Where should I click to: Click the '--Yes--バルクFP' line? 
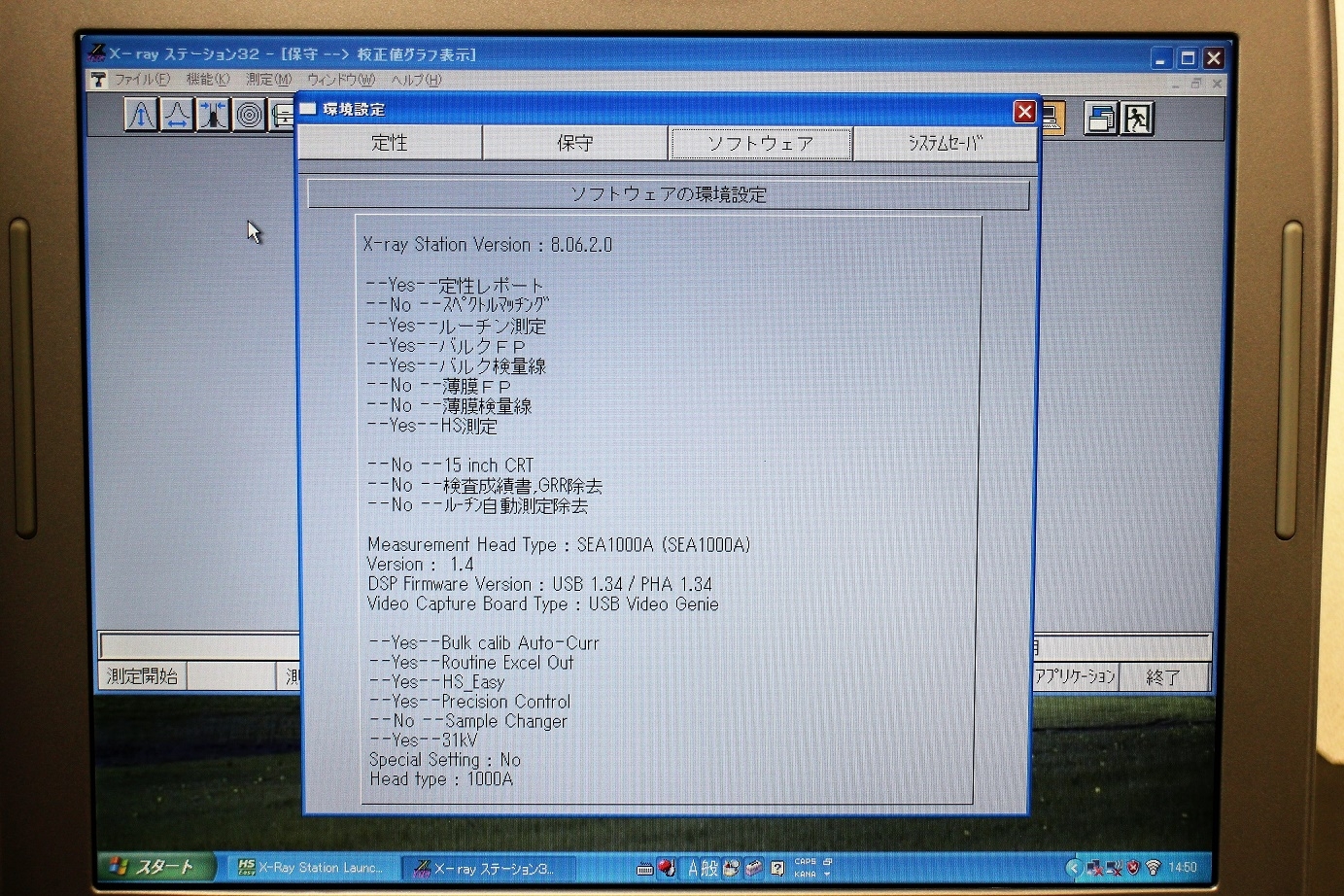(x=446, y=346)
